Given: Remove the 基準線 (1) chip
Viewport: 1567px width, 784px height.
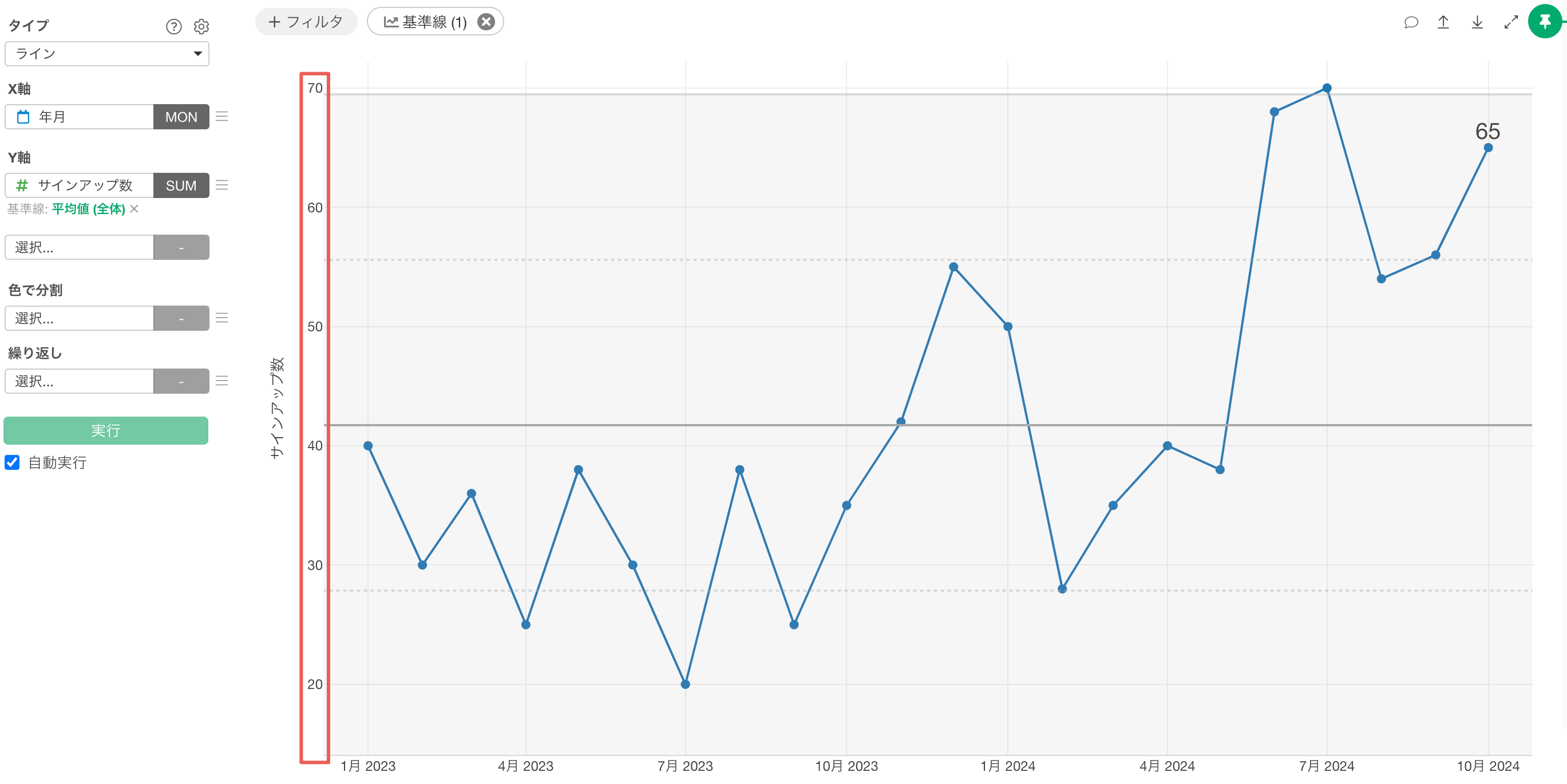Looking at the screenshot, I should [x=486, y=22].
